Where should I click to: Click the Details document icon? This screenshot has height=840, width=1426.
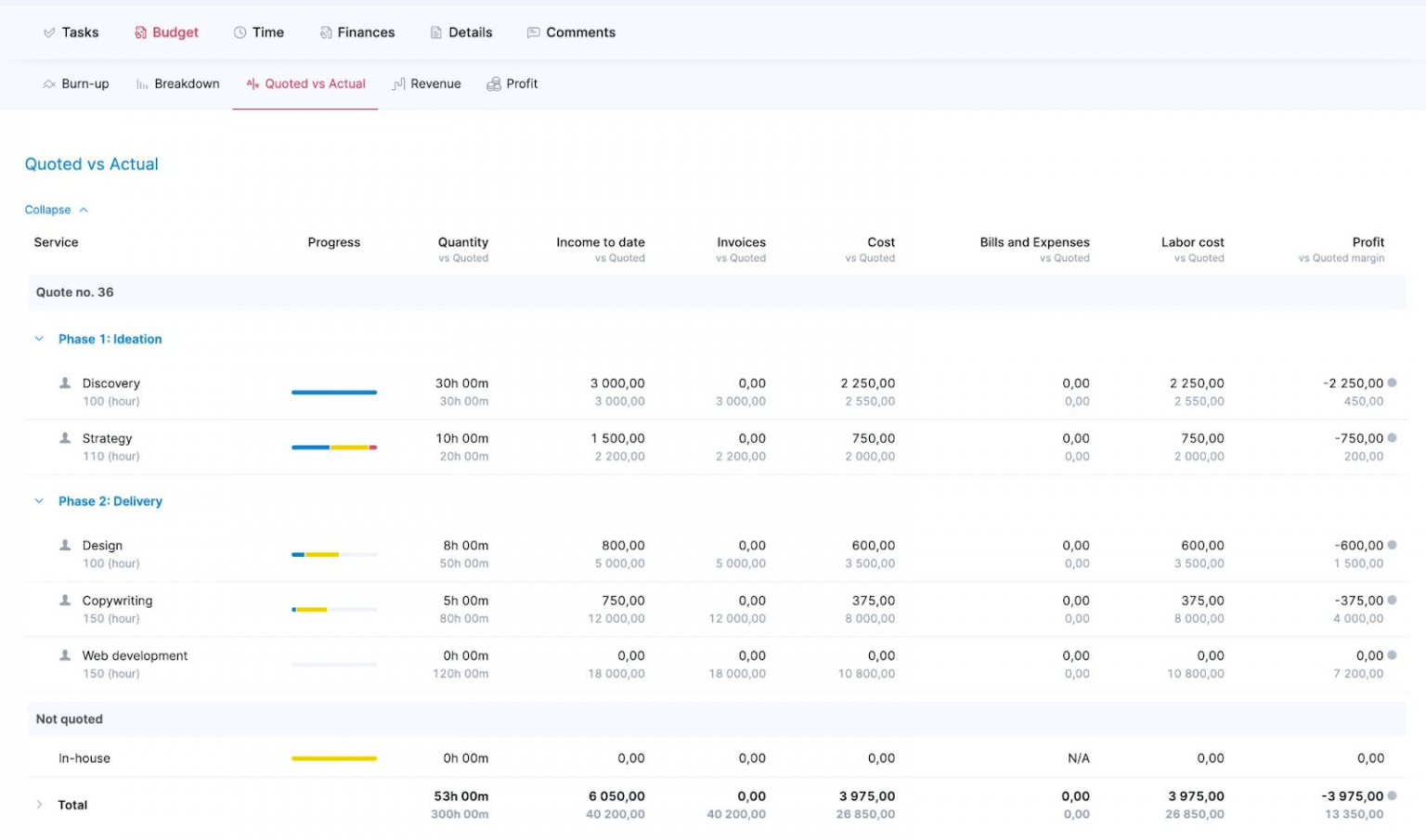[435, 32]
